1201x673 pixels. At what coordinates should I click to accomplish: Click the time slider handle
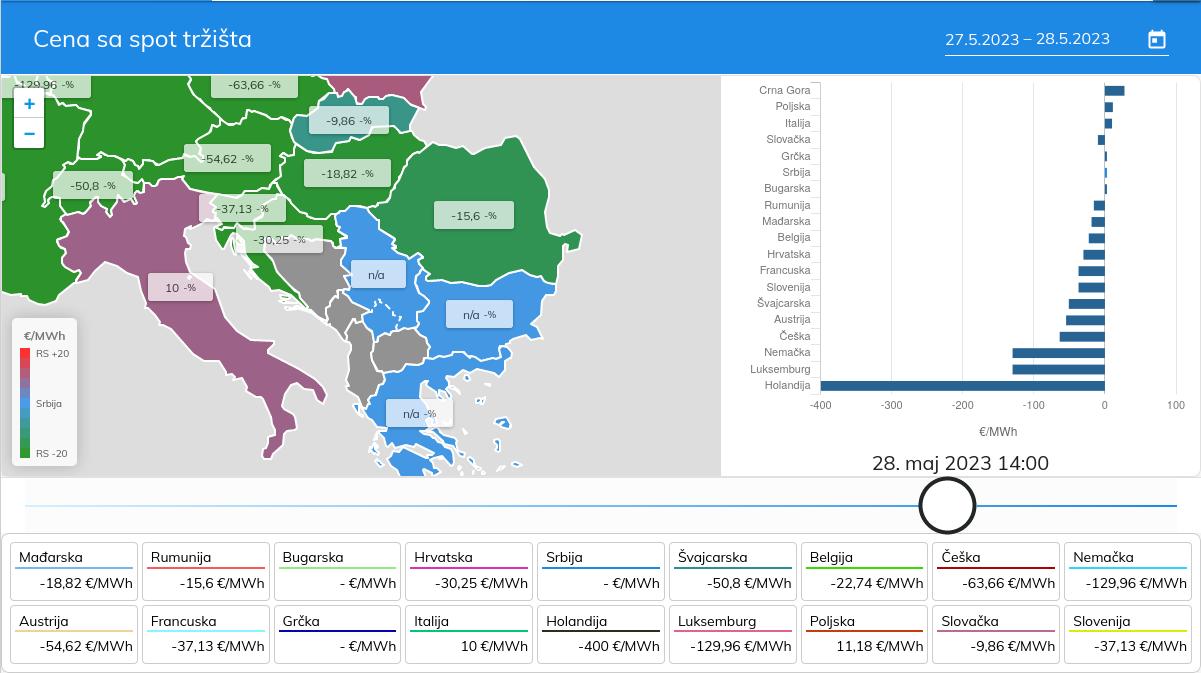(x=947, y=505)
